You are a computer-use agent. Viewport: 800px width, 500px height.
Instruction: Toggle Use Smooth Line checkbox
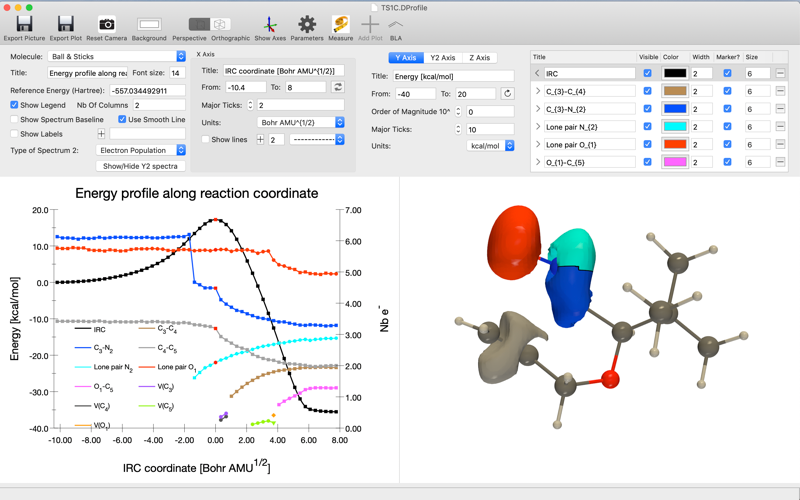[122, 119]
